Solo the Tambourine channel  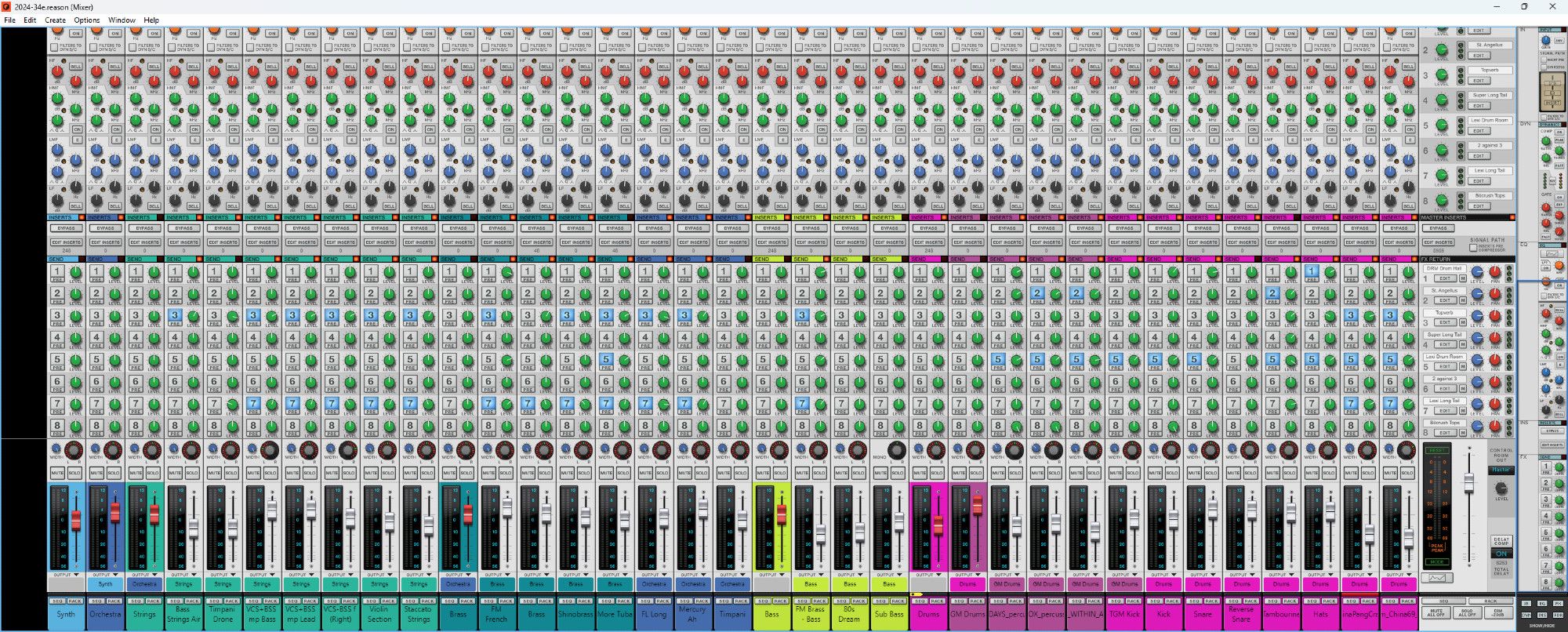point(1290,474)
